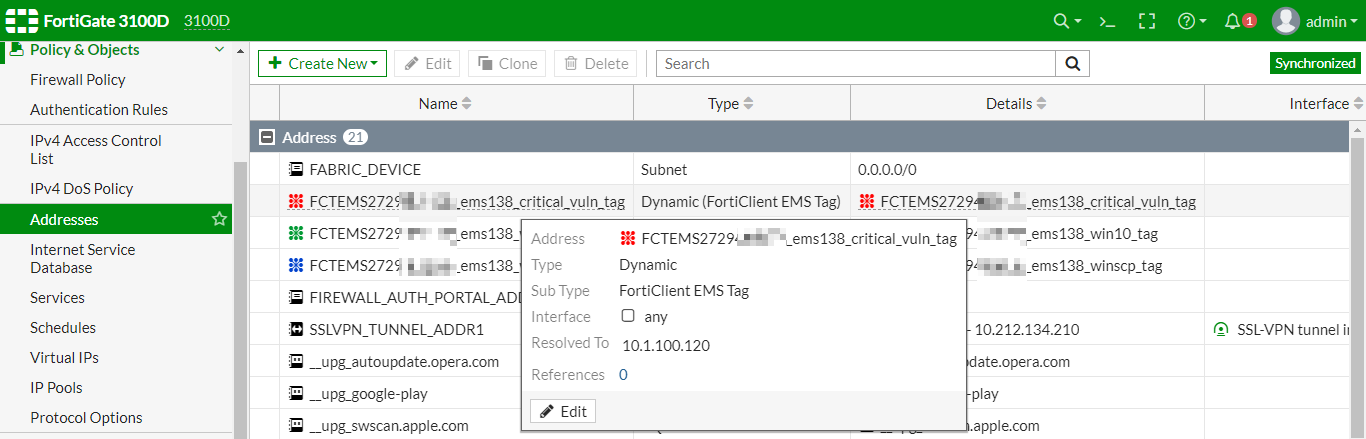
Task: Favorite the Addresses page star icon
Action: pos(219,219)
